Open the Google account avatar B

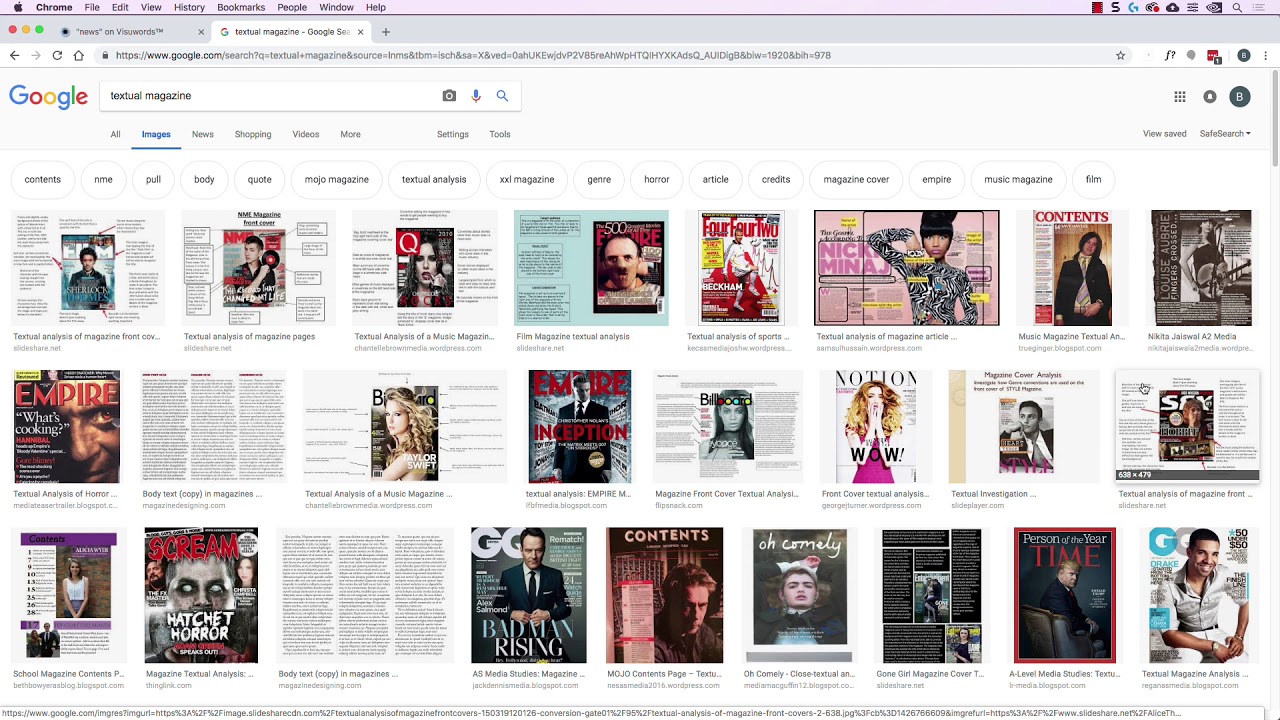point(1240,97)
